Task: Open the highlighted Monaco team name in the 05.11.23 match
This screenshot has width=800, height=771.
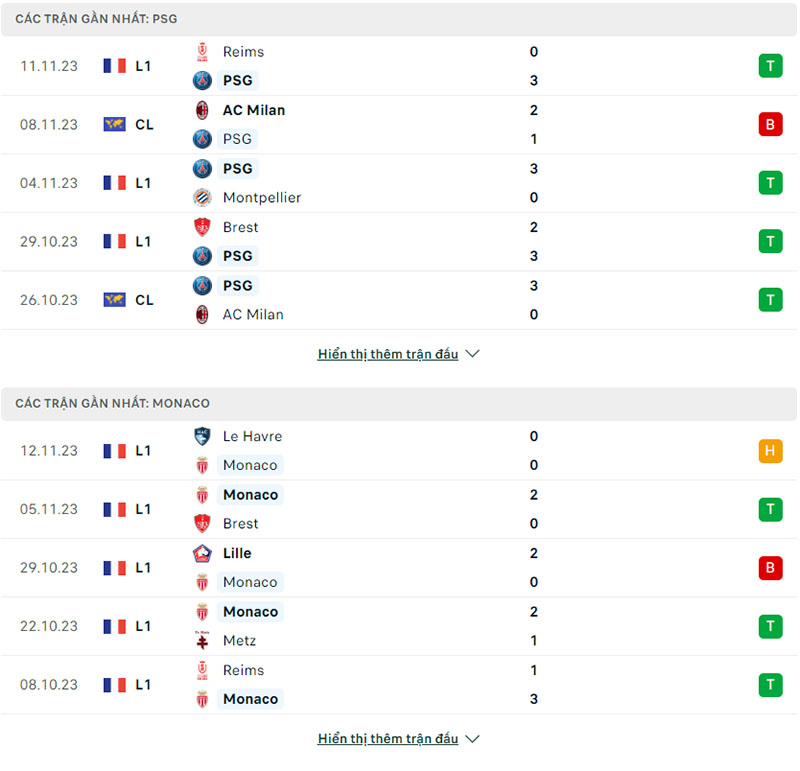Action: pyautogui.click(x=251, y=495)
